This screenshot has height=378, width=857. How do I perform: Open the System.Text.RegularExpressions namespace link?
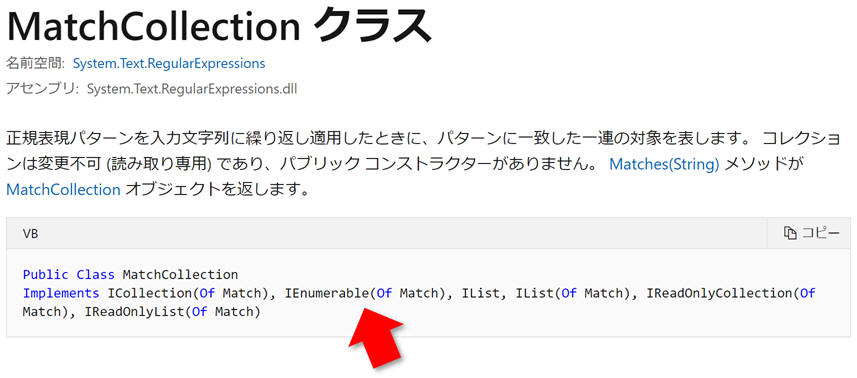(x=169, y=63)
